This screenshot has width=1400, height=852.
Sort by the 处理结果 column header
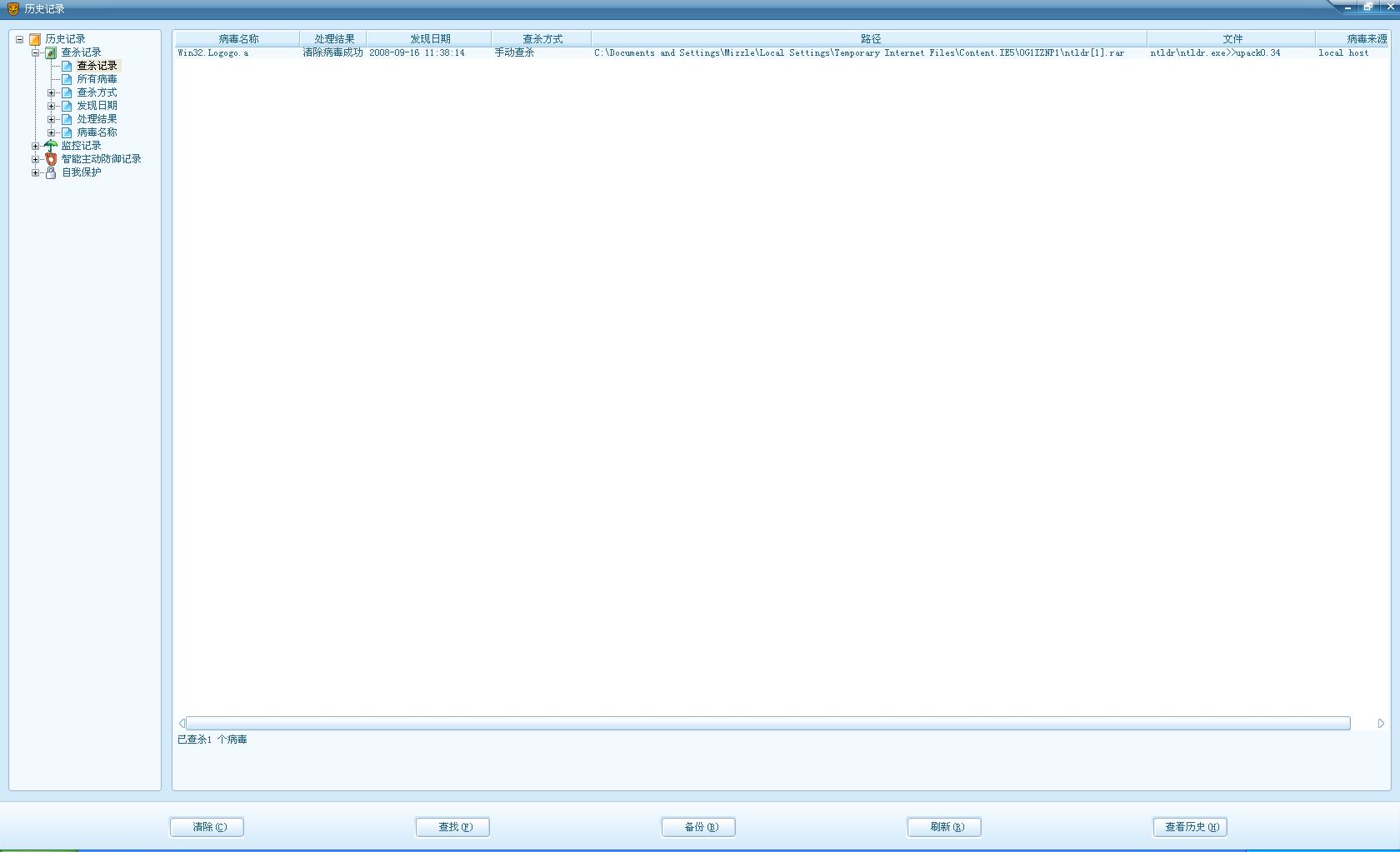[333, 38]
